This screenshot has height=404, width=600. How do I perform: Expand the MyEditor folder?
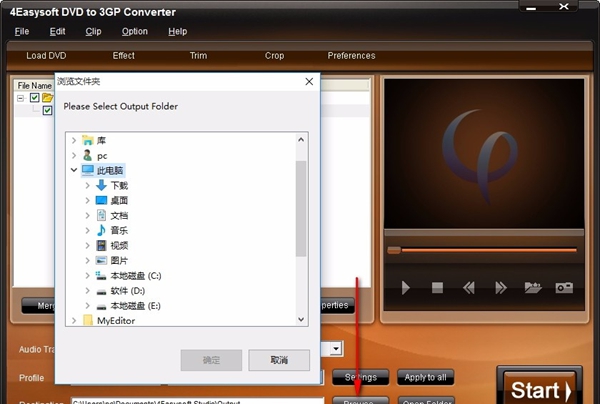click(74, 320)
